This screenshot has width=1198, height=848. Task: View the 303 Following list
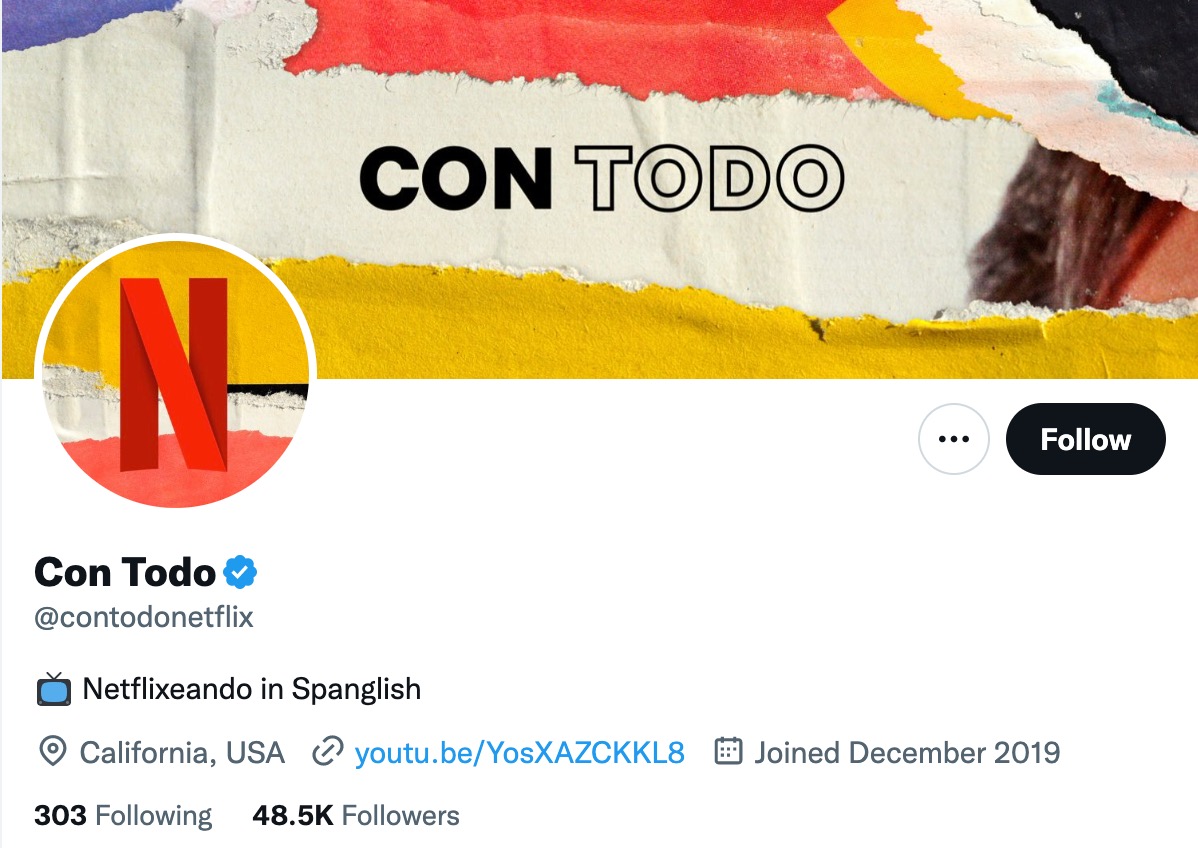(123, 816)
